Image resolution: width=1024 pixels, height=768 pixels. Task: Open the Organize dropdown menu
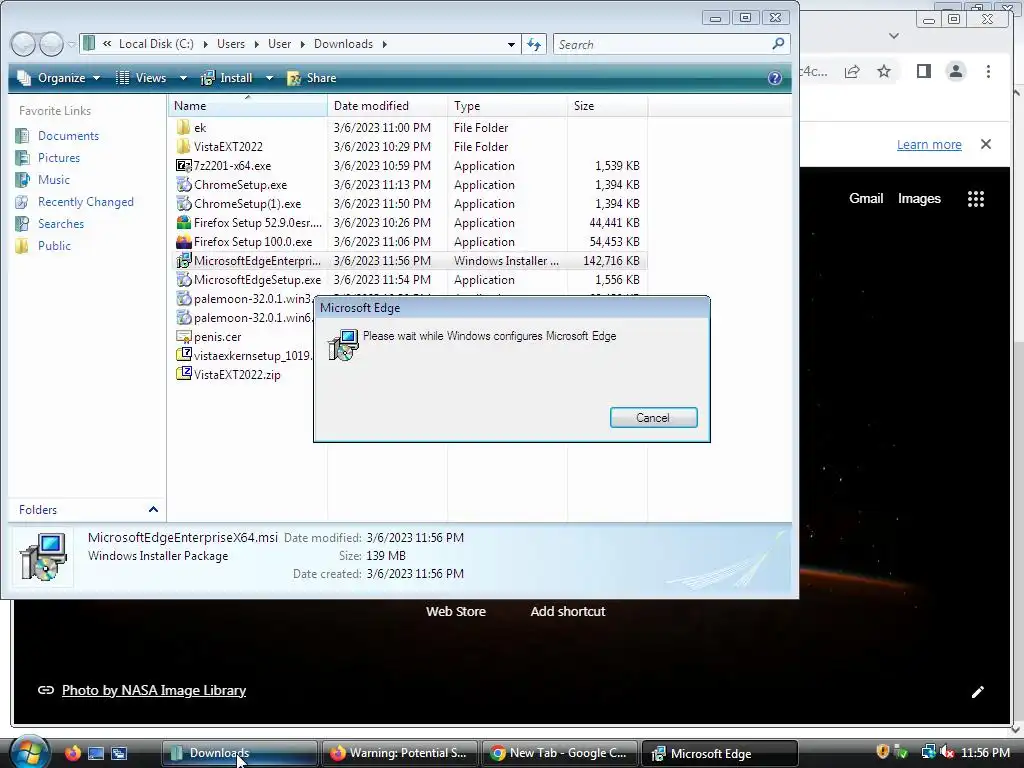pyautogui.click(x=59, y=78)
